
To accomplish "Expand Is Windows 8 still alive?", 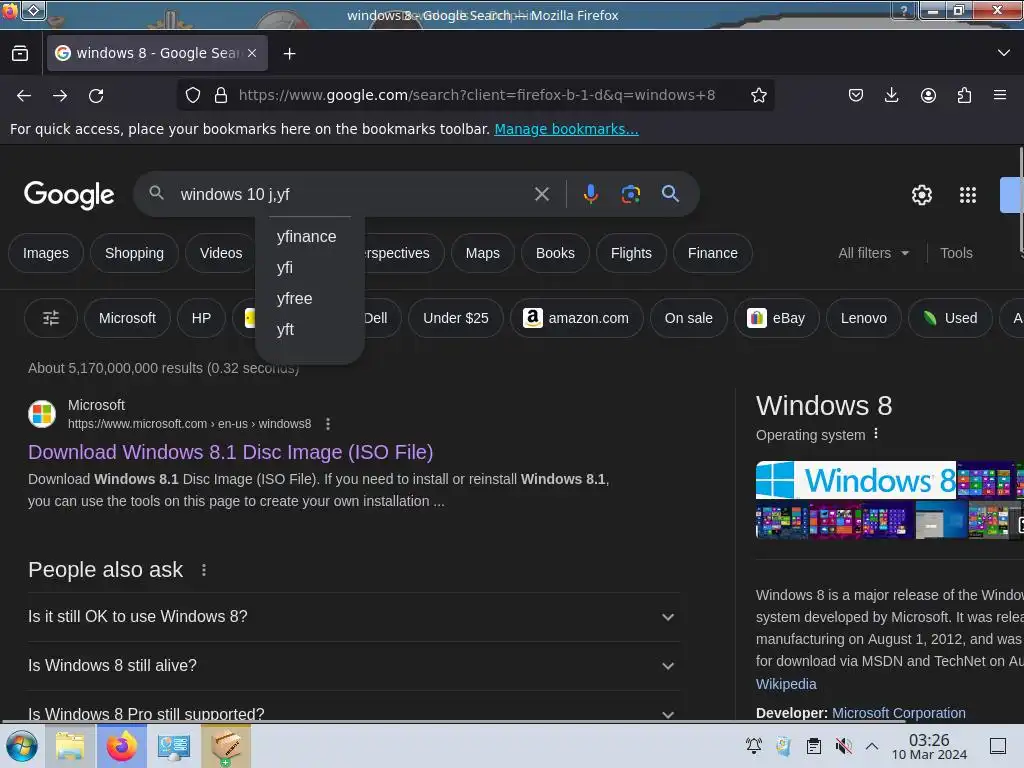I will 353,665.
